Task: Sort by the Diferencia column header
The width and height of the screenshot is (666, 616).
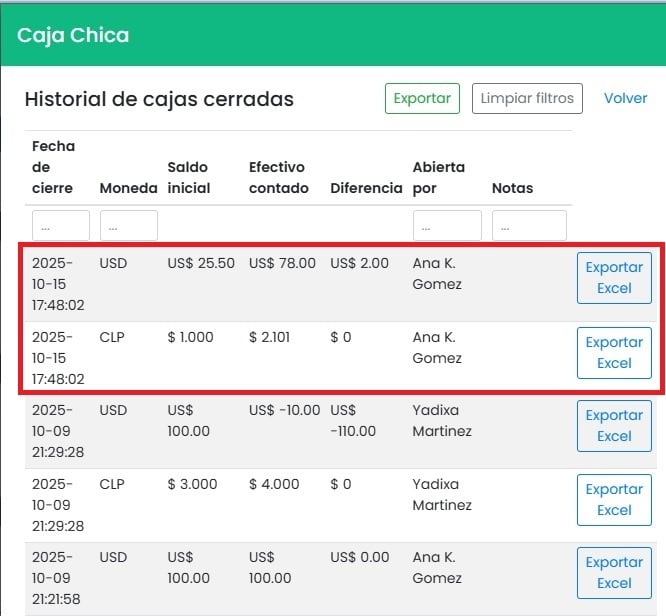Action: click(x=366, y=188)
